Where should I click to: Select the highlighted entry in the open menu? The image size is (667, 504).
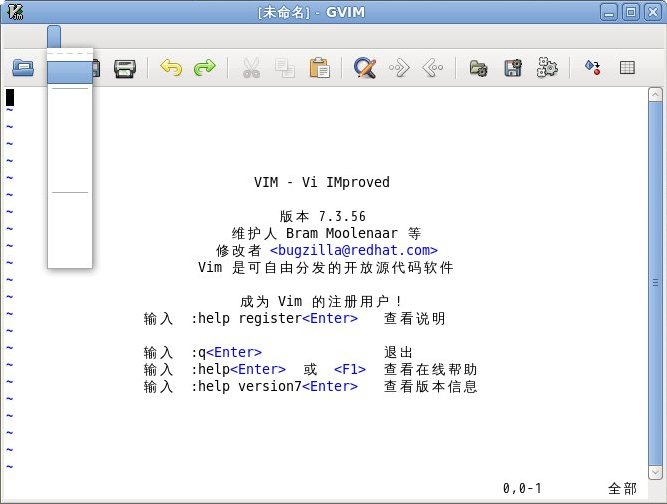(x=70, y=72)
